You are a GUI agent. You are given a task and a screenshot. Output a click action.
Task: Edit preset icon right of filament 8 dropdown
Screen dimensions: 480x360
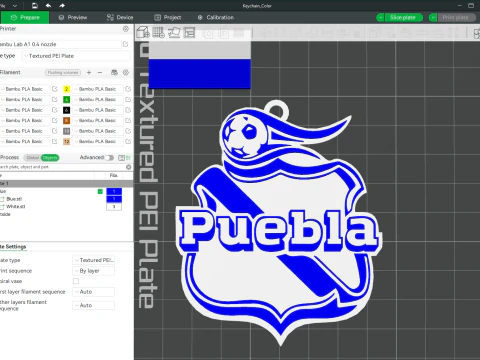pyautogui.click(x=128, y=120)
